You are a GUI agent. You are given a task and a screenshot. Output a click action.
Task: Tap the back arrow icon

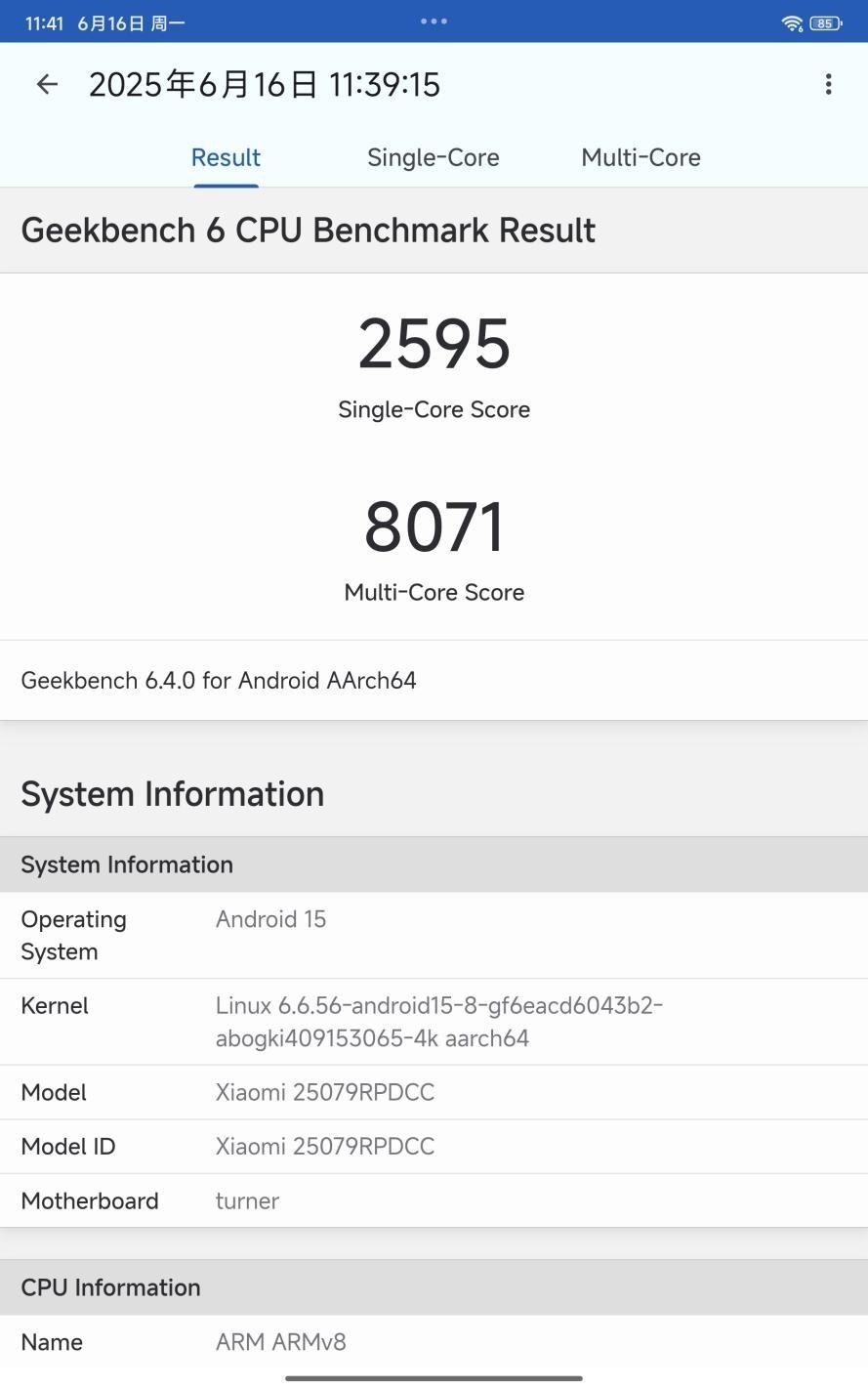[x=47, y=85]
